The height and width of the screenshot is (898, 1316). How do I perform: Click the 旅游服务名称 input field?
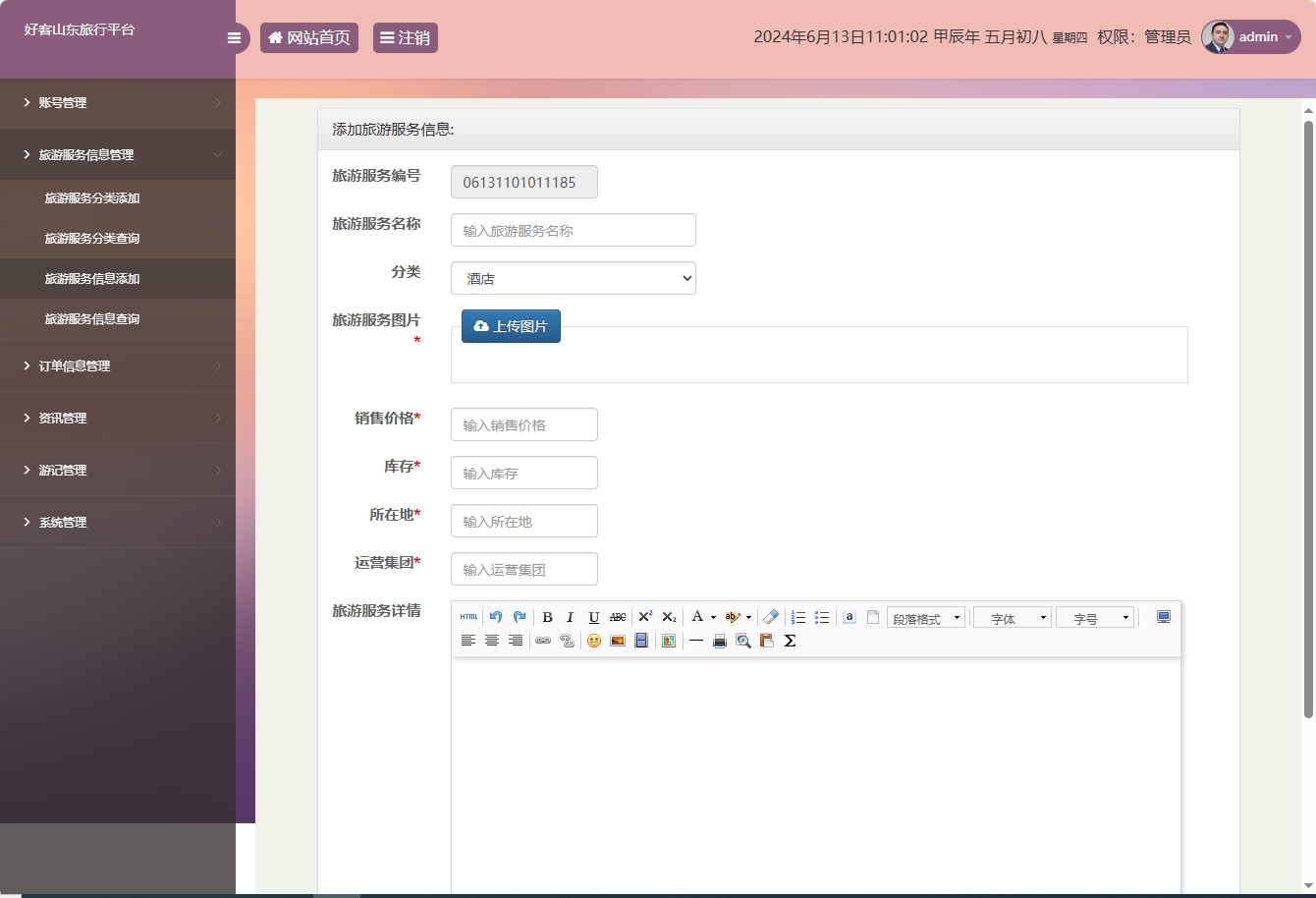573,230
